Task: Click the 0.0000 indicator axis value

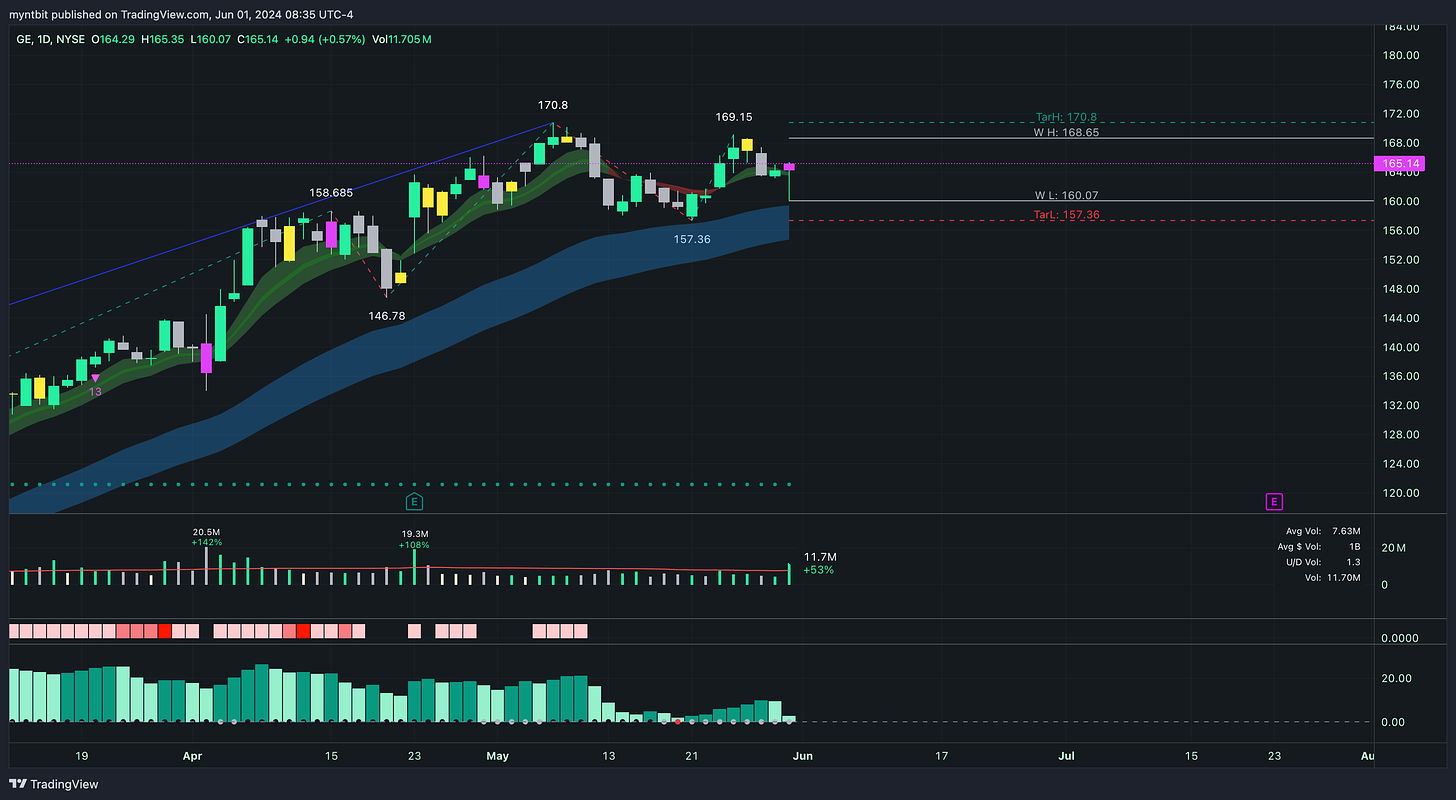Action: click(x=1400, y=638)
